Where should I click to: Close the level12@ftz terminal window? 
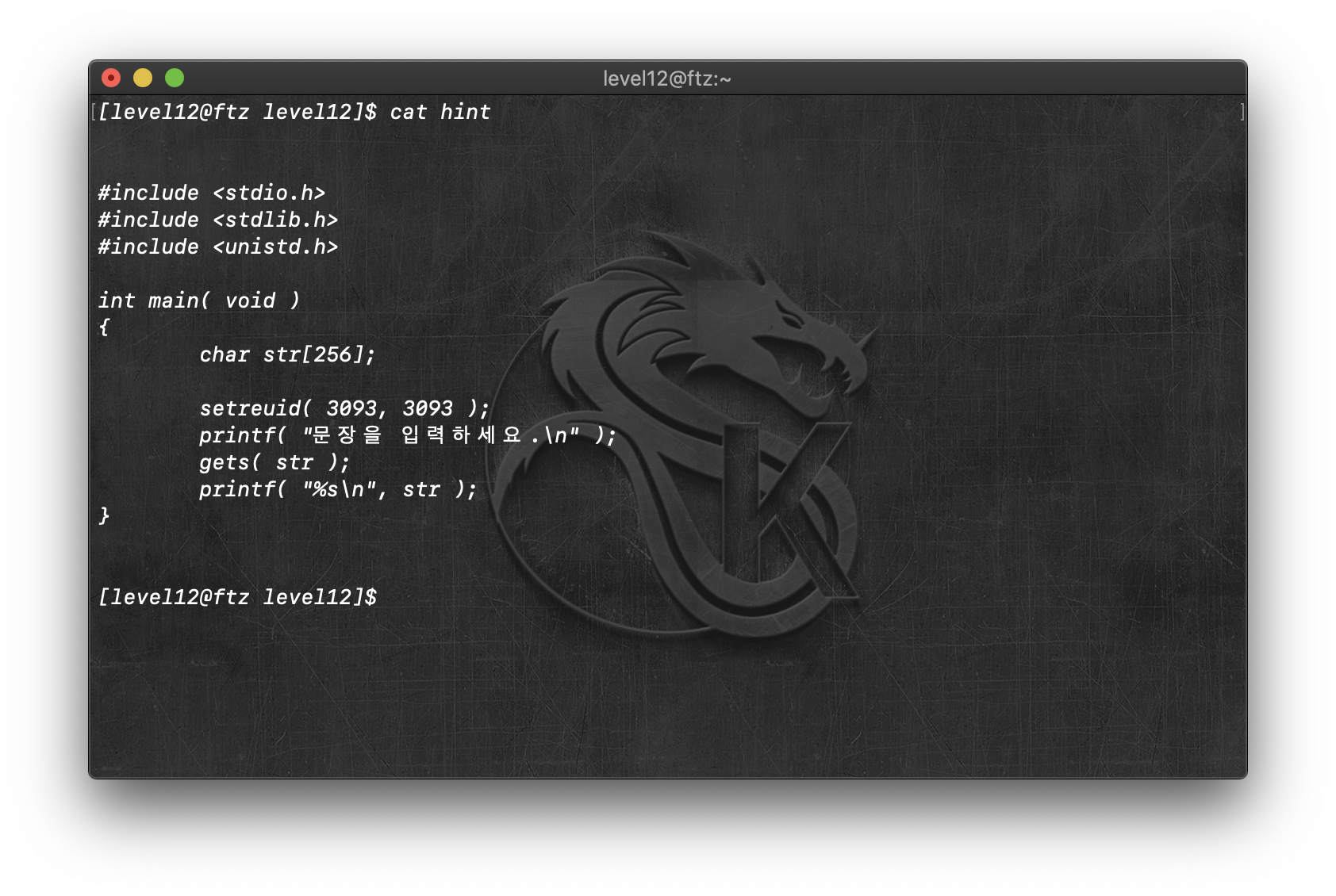[x=111, y=78]
